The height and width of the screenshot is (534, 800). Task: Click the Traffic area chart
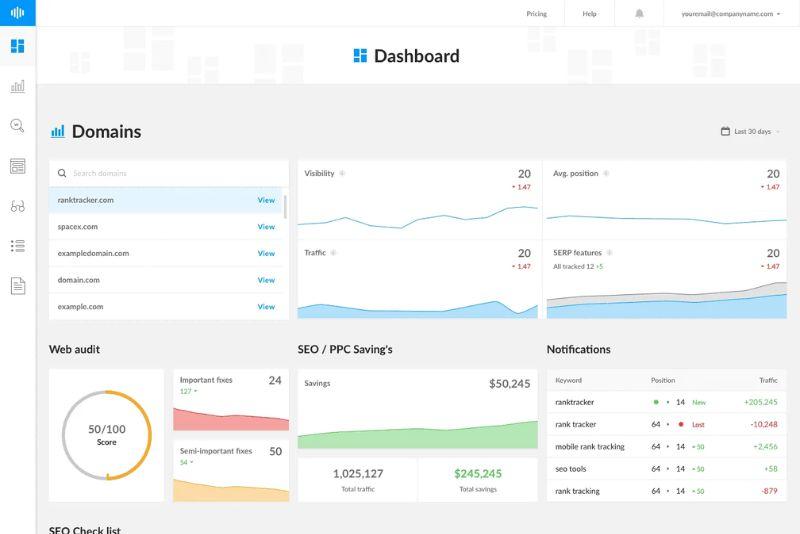[417, 309]
